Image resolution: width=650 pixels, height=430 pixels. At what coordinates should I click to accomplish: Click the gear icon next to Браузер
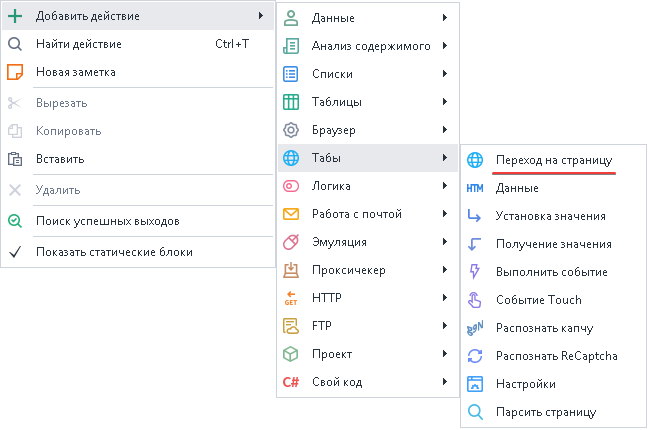[x=291, y=130]
